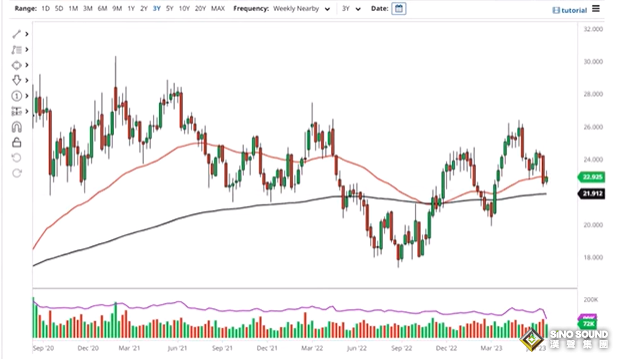This screenshot has height=361, width=618.
Task: Select the measurement tools icon
Action: (x=16, y=112)
